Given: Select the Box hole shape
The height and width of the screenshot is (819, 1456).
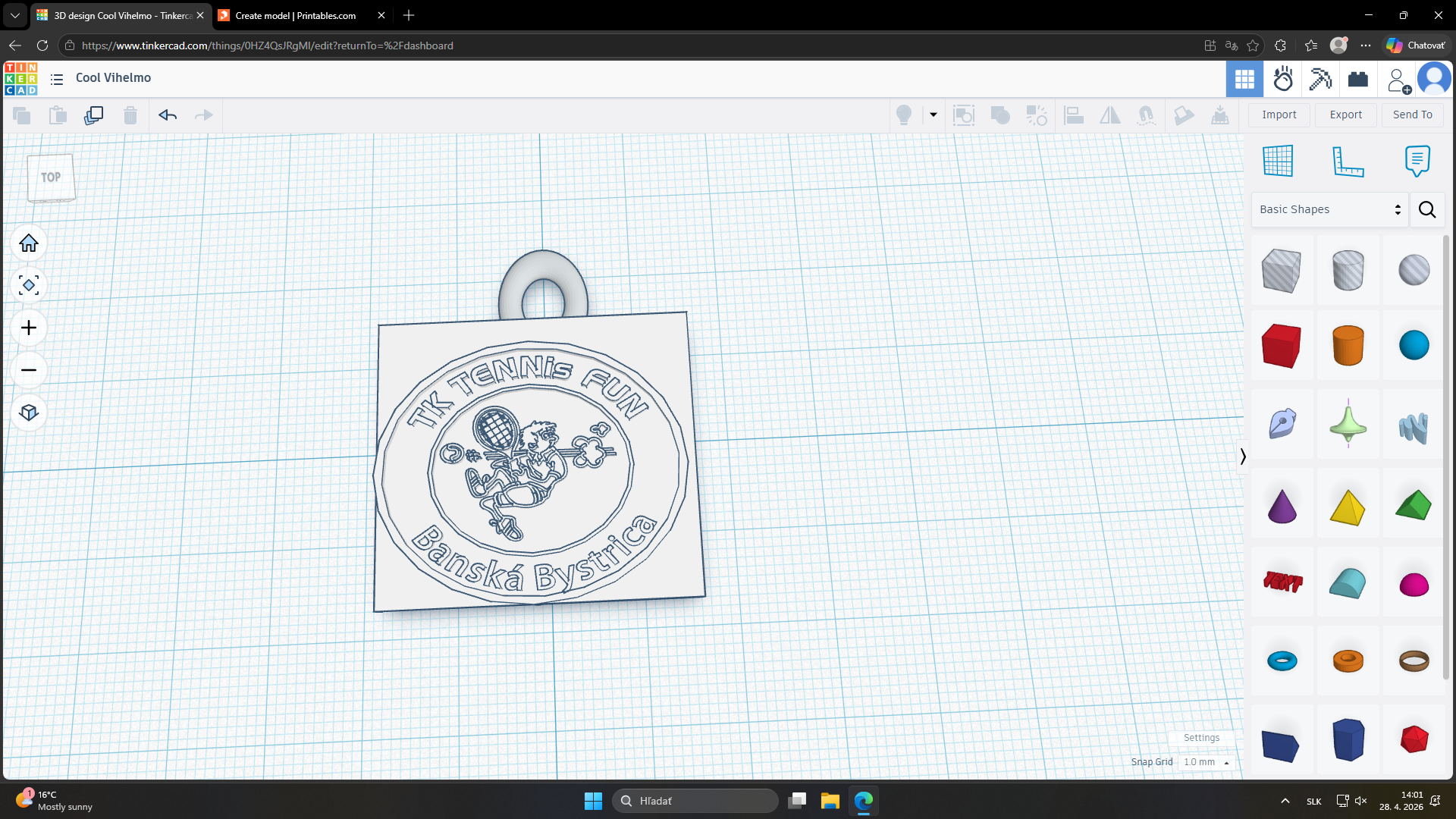Looking at the screenshot, I should coord(1281,270).
